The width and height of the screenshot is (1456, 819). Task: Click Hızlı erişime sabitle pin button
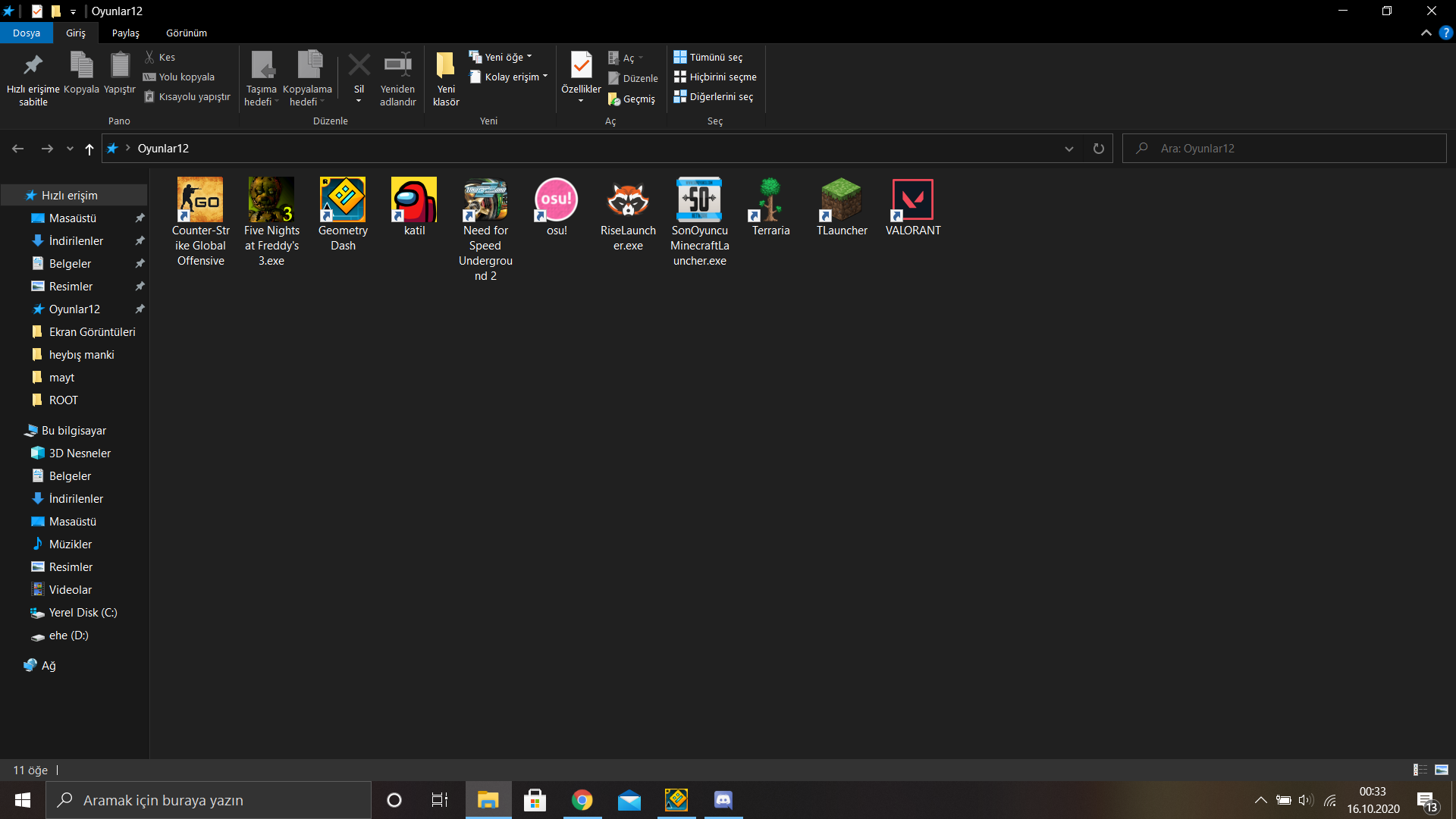(x=33, y=80)
